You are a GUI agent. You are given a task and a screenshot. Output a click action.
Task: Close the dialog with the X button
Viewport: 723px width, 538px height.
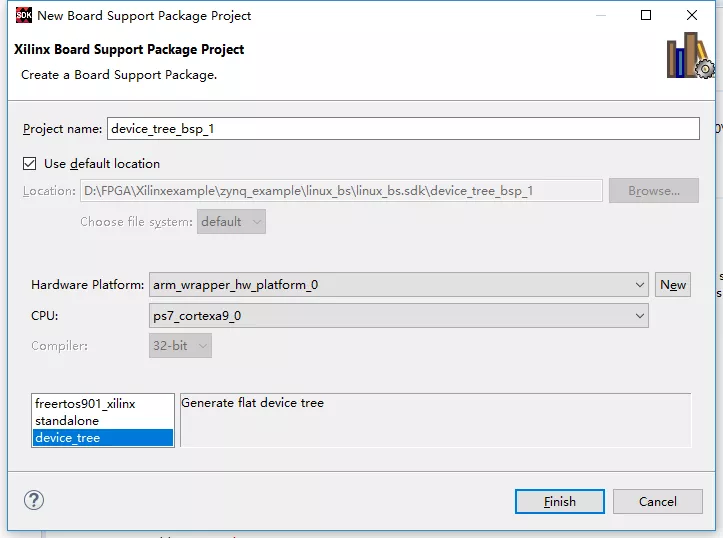[x=692, y=16]
